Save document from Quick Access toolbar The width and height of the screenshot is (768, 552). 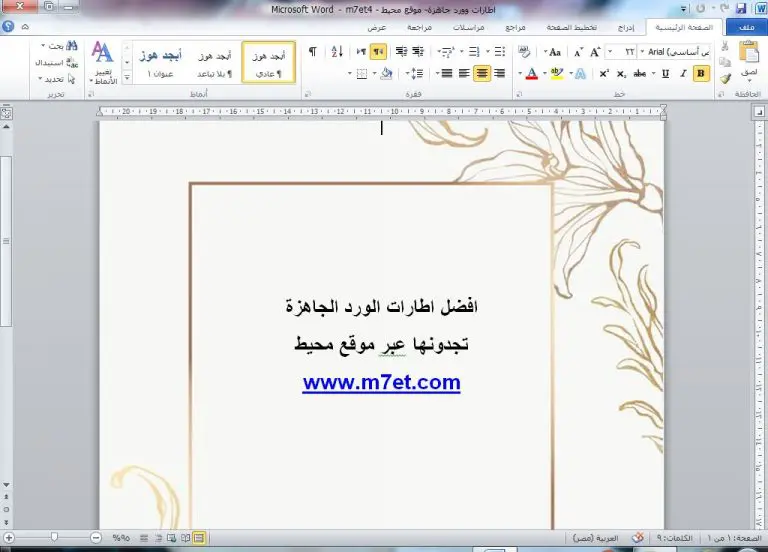[741, 8]
